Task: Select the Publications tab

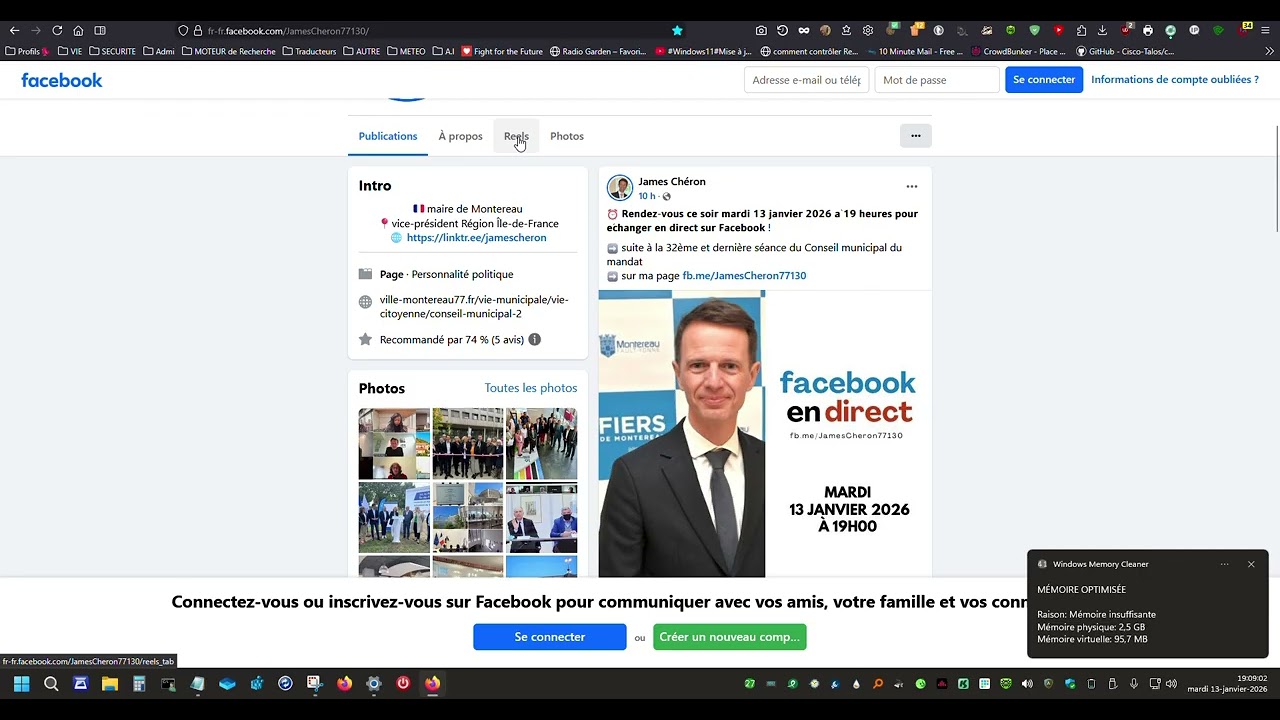Action: (388, 136)
